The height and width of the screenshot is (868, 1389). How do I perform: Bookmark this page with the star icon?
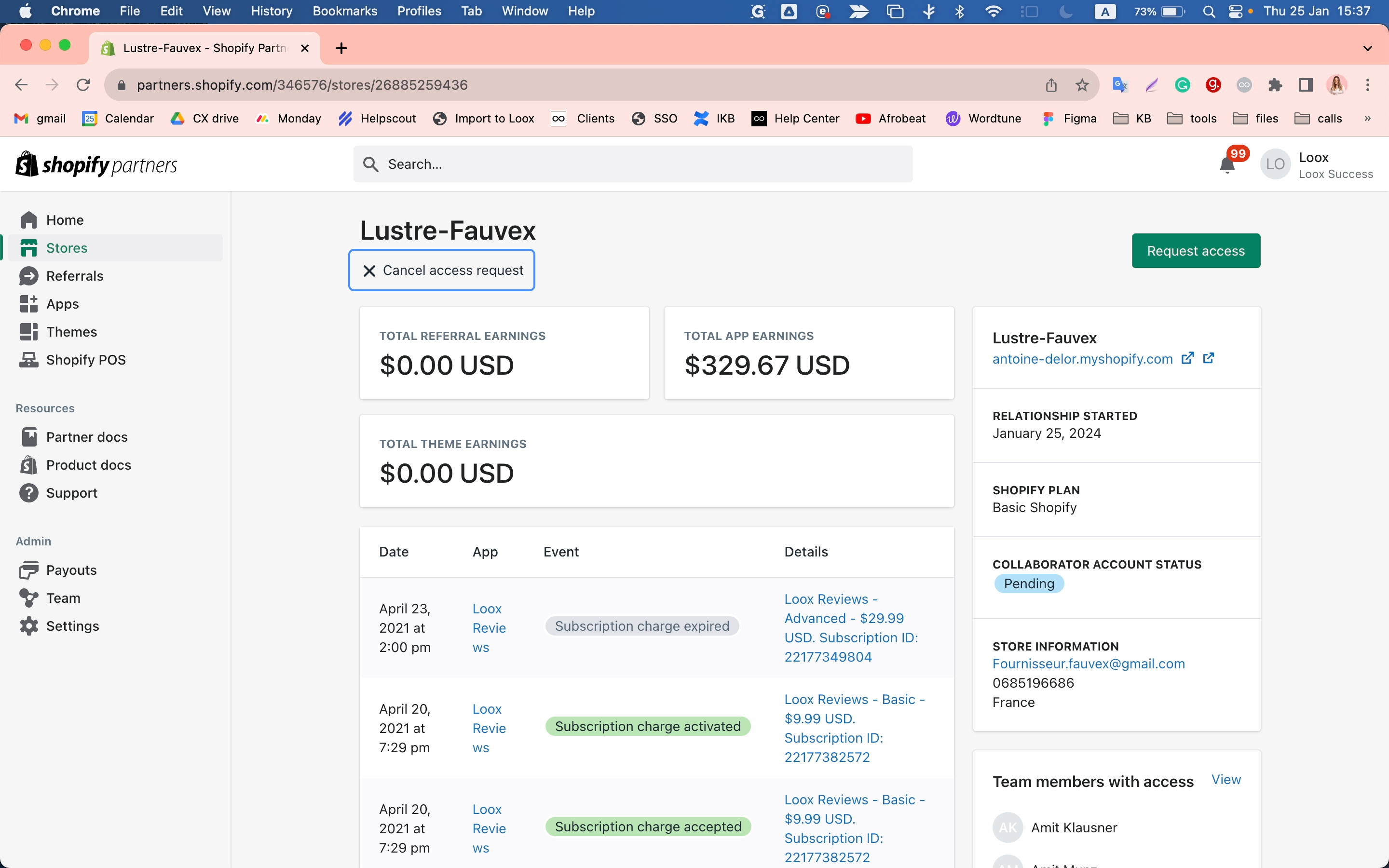(x=1082, y=85)
